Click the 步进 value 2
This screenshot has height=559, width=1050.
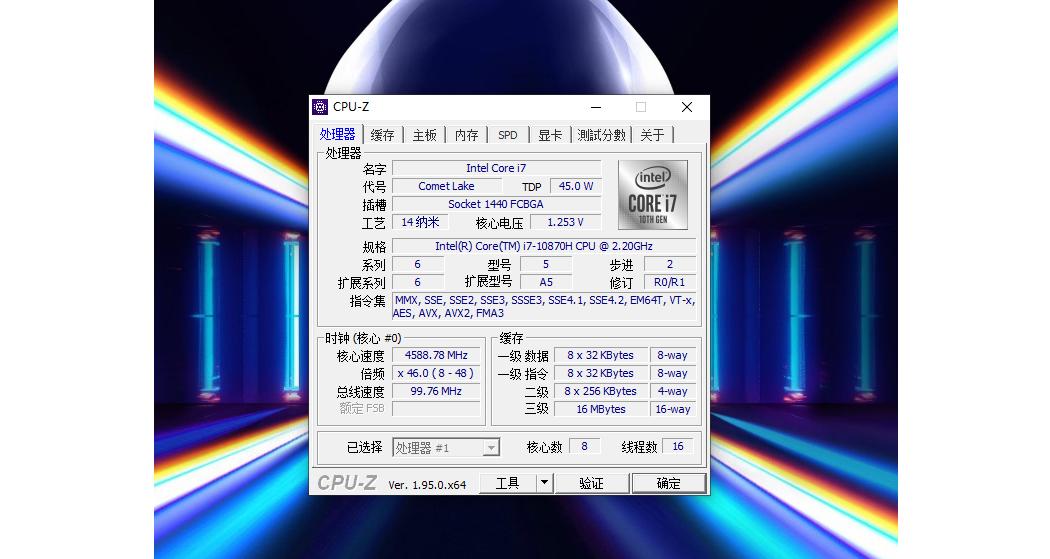[670, 264]
